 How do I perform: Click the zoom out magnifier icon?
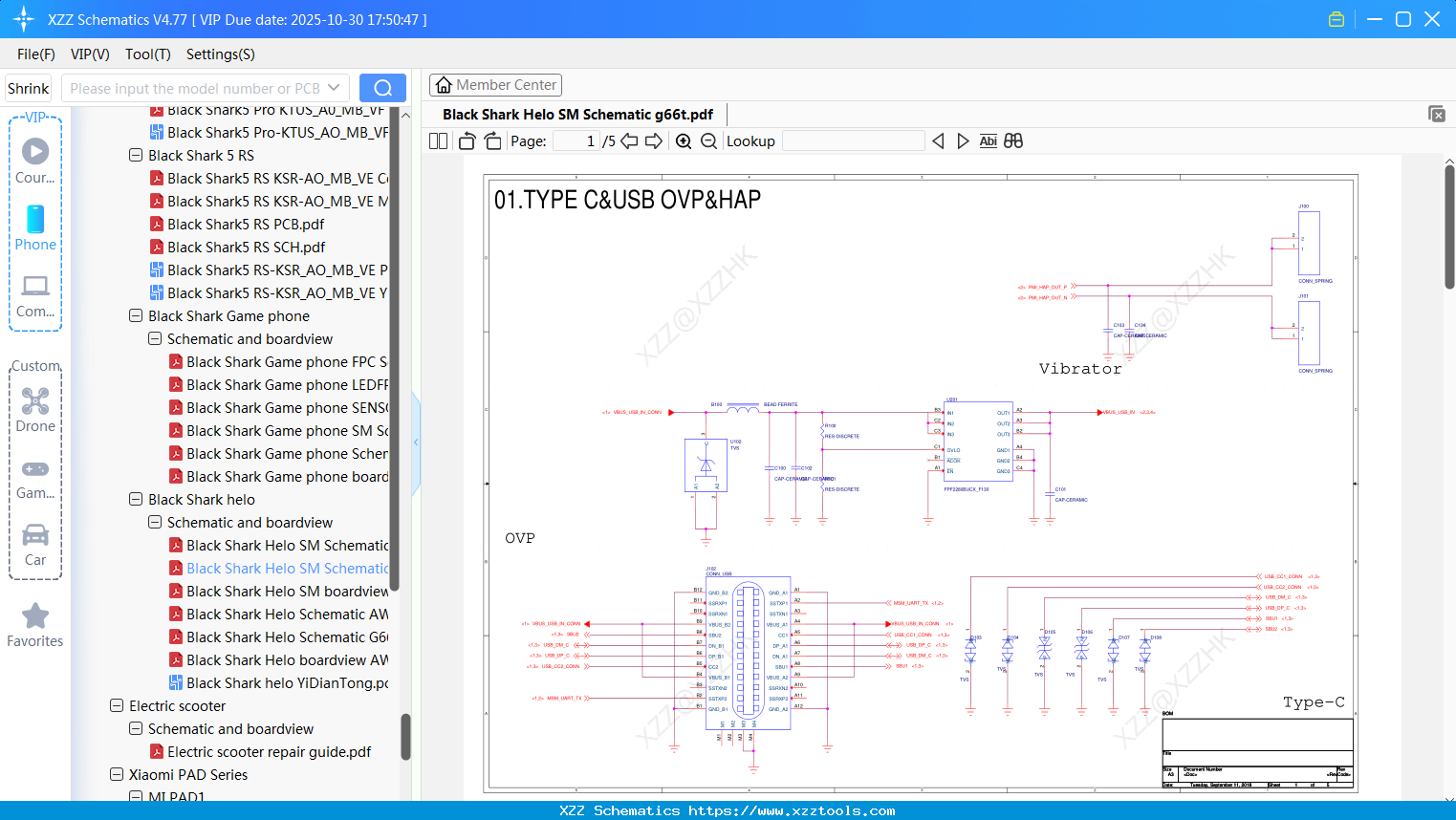[708, 141]
